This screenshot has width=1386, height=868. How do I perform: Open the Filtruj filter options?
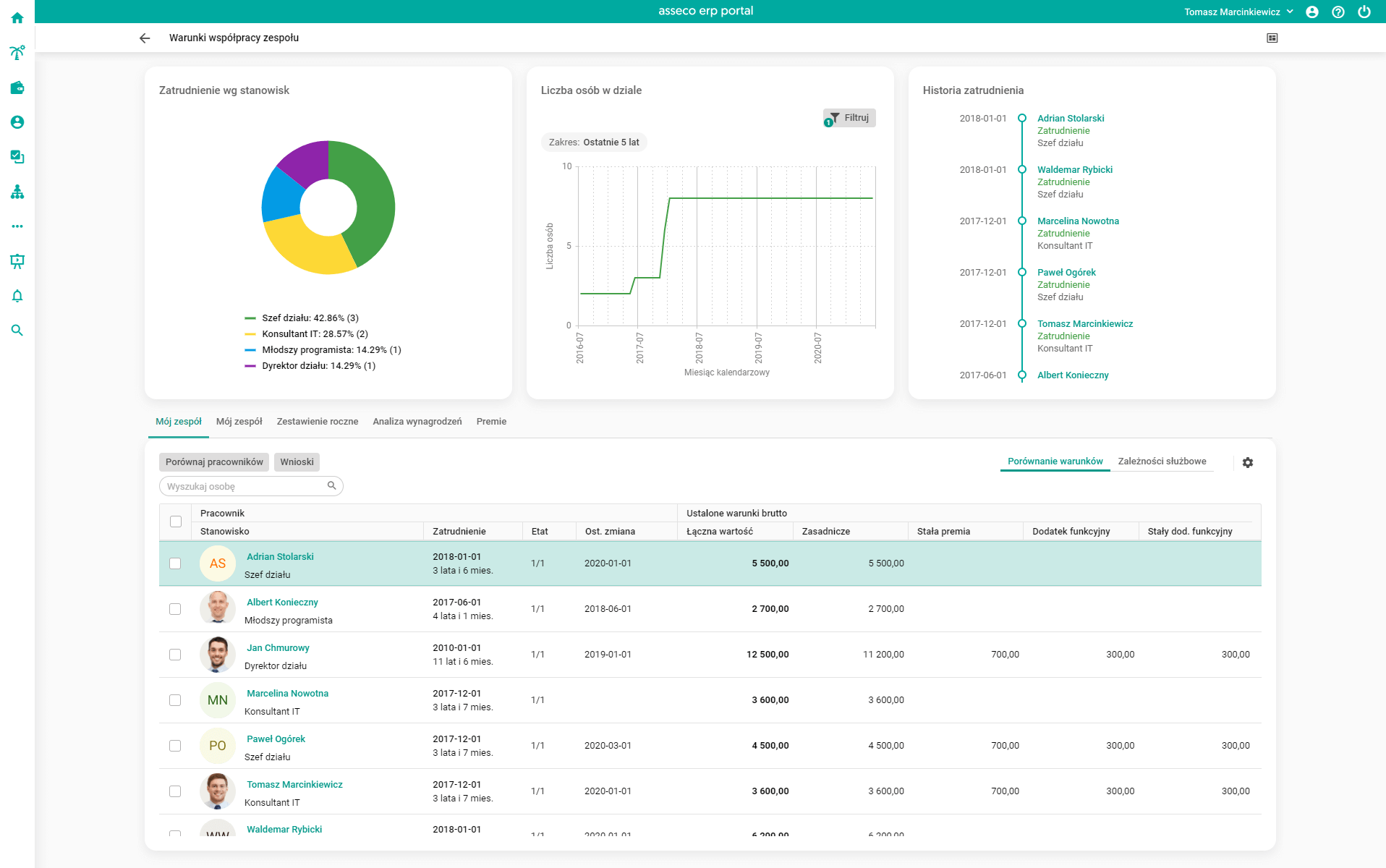click(850, 118)
